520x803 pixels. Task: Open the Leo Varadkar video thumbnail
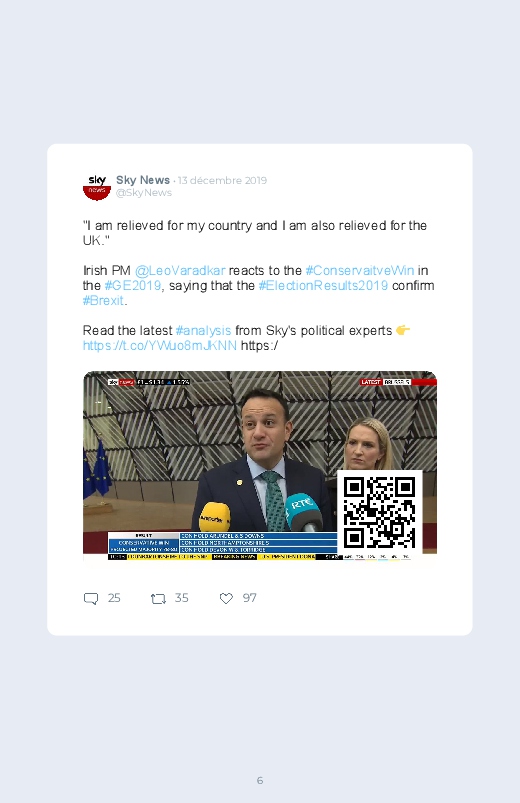(260, 465)
